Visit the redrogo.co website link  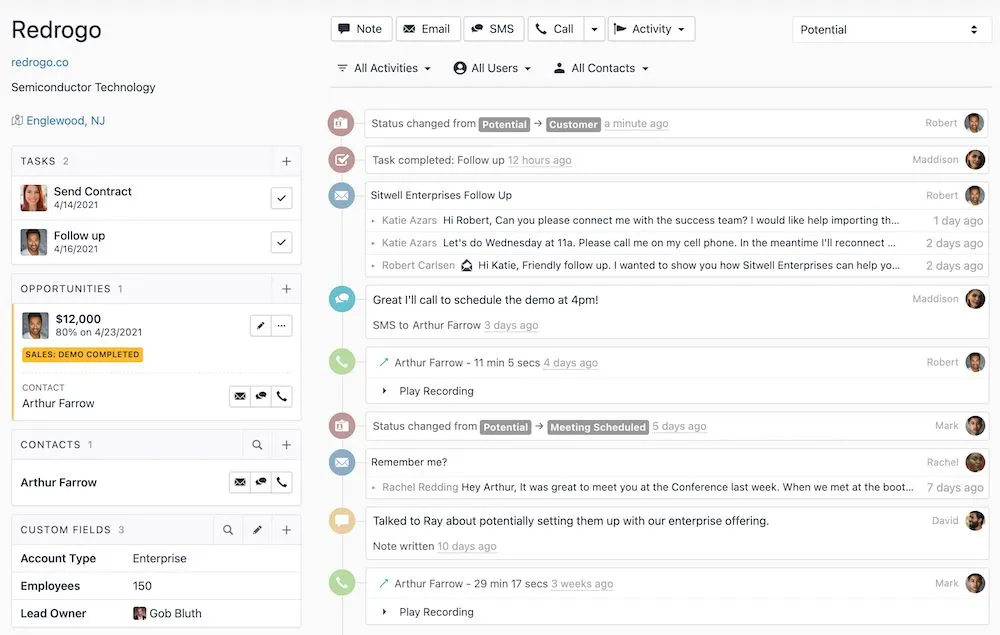coord(39,61)
